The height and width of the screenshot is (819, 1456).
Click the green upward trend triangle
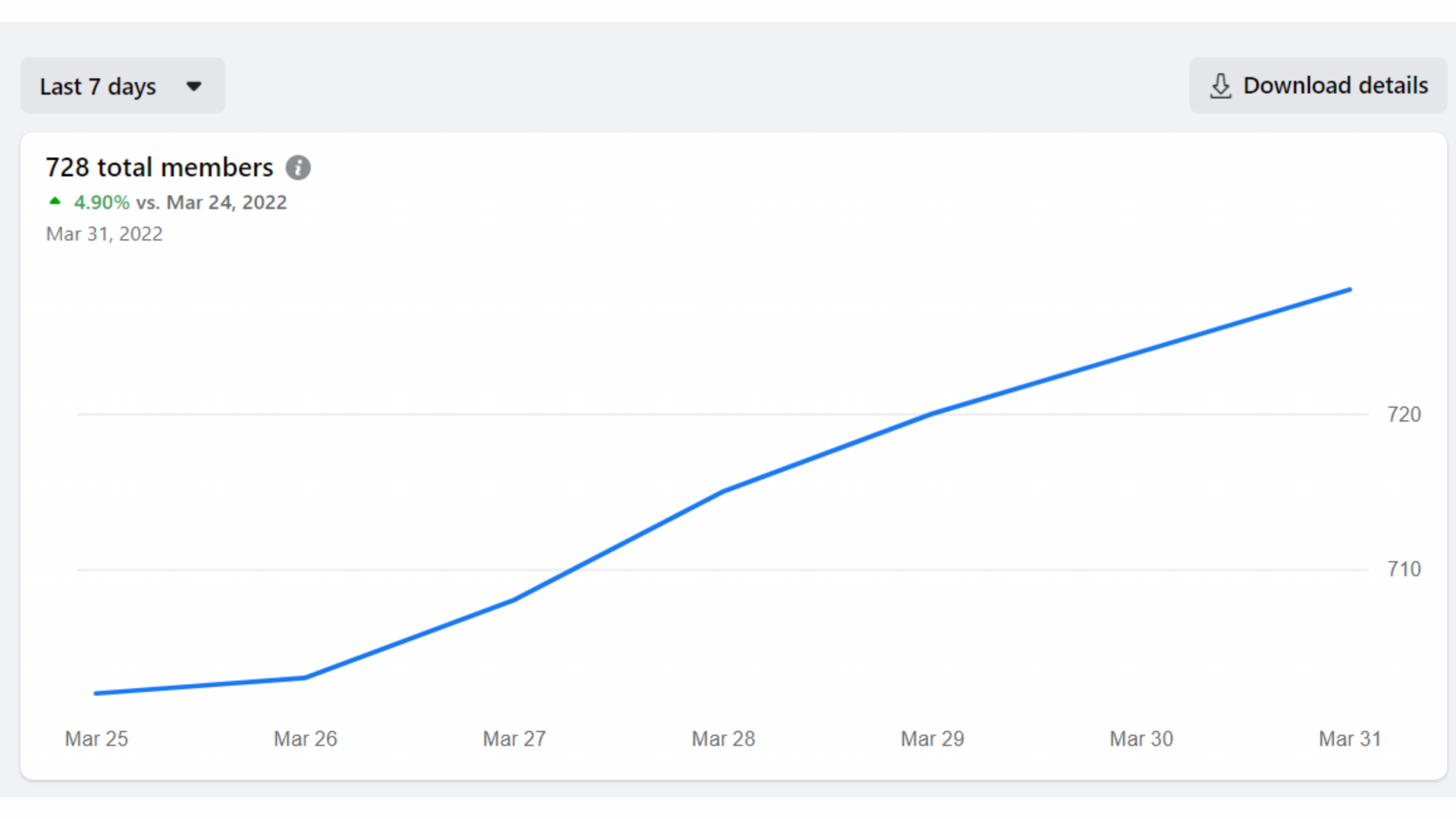point(55,202)
